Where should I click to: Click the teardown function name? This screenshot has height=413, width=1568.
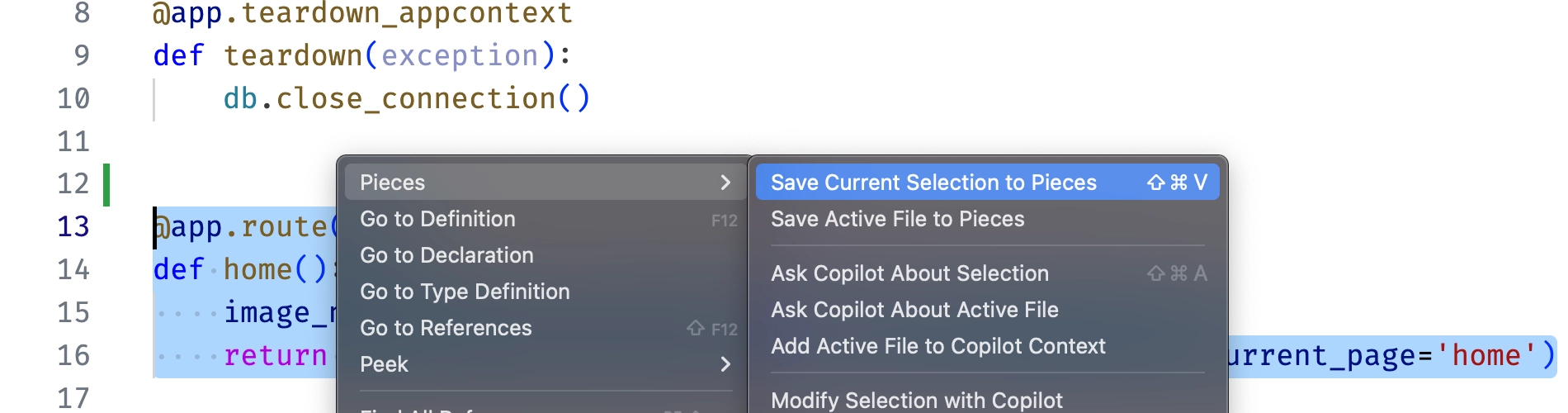point(293,55)
